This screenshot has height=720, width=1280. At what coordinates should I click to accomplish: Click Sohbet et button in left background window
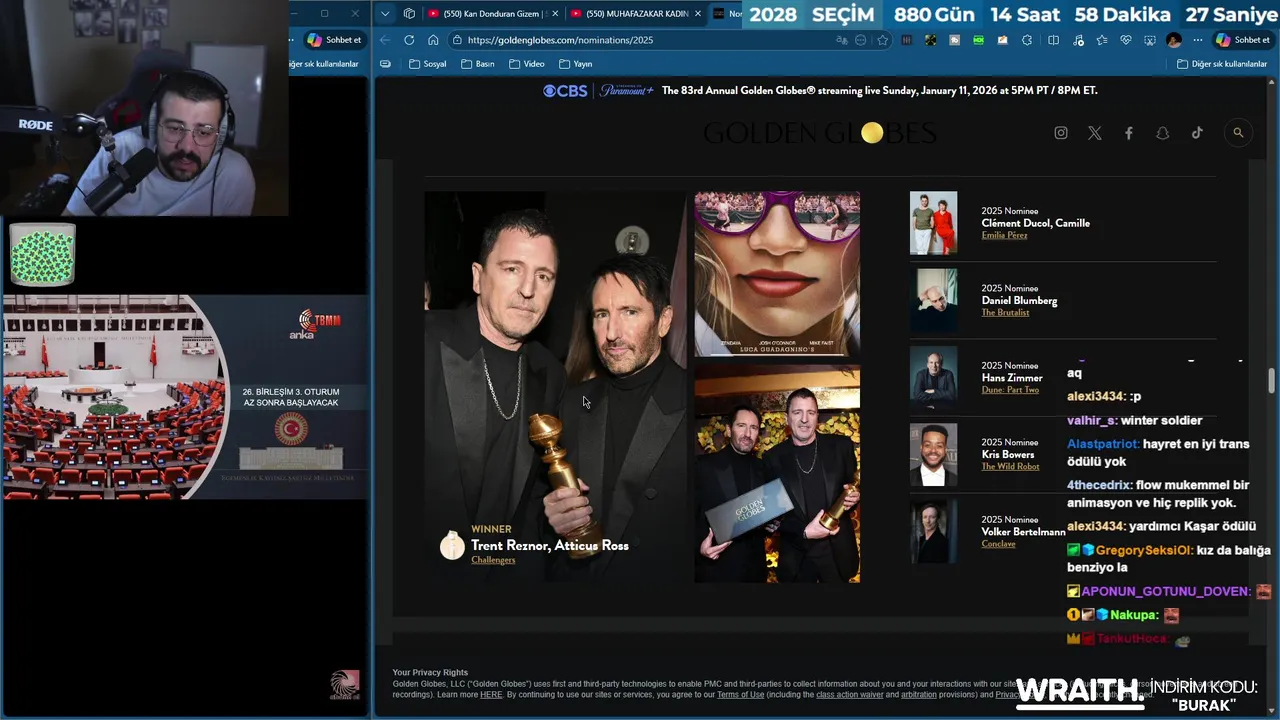334,40
